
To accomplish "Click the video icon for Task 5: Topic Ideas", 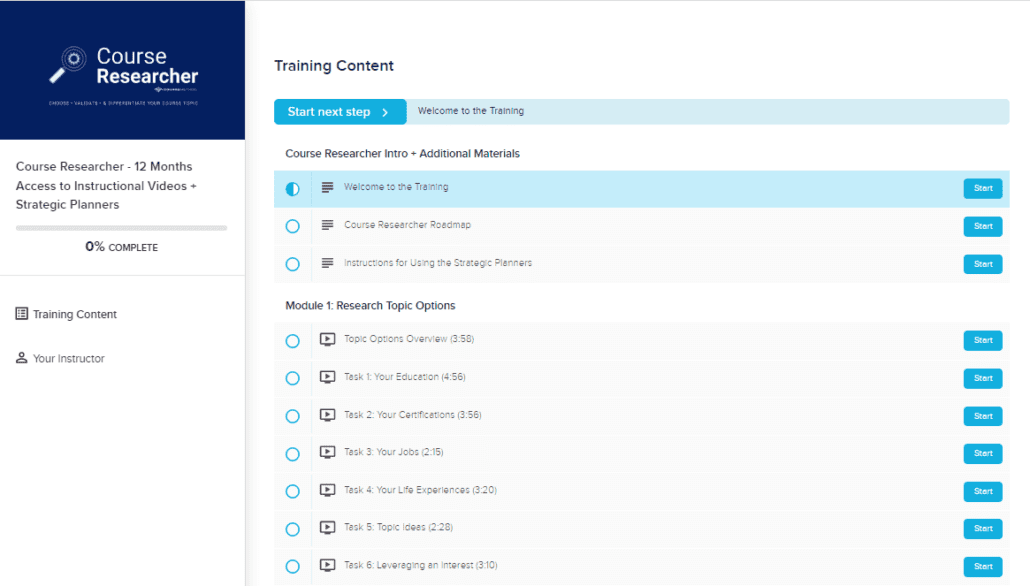I will 327,528.
